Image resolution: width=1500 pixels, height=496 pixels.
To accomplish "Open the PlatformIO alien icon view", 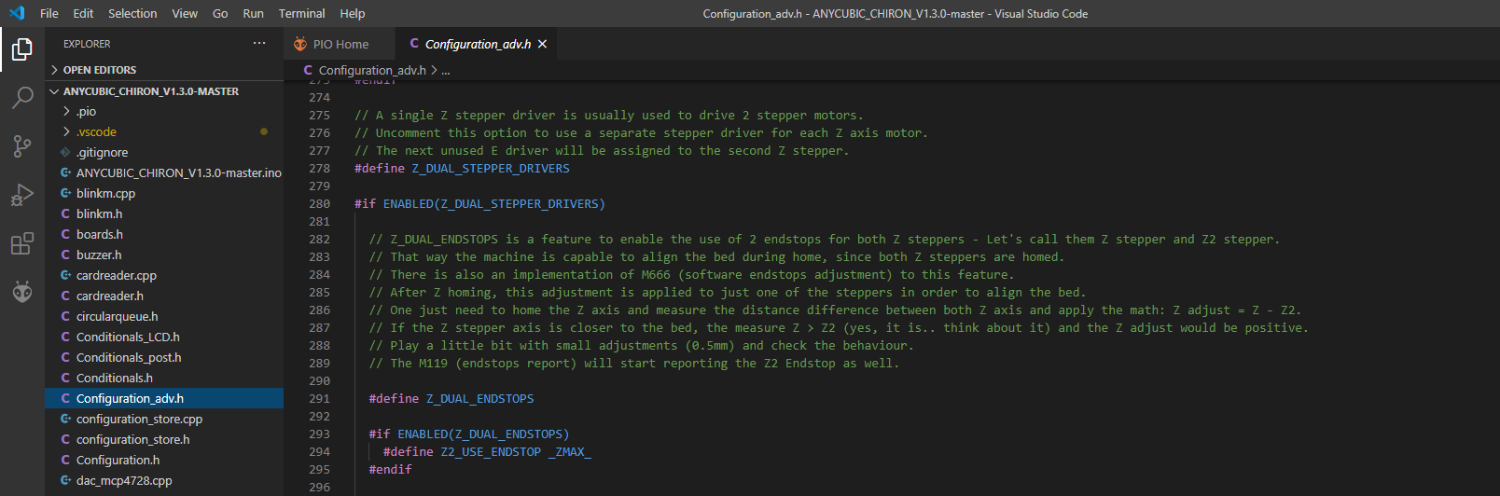I will coord(22,291).
